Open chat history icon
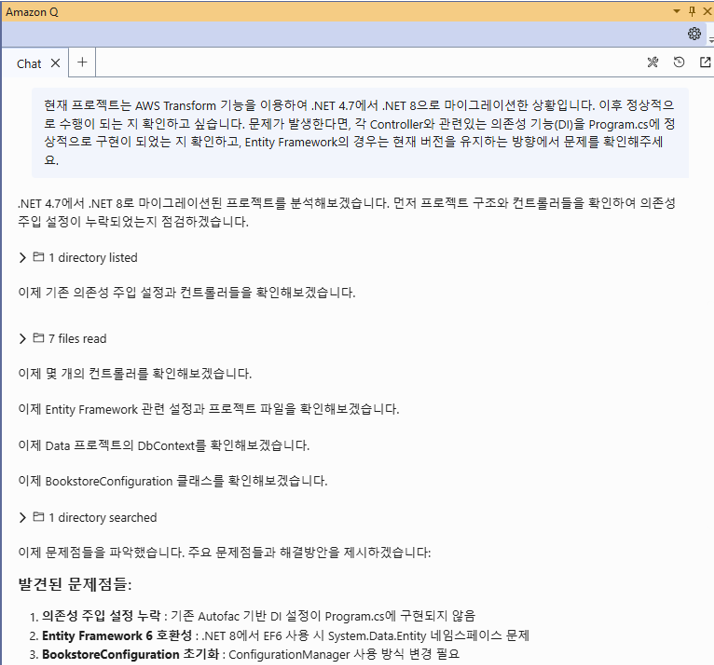Image resolution: width=714 pixels, height=665 pixels. pyautogui.click(x=678, y=62)
